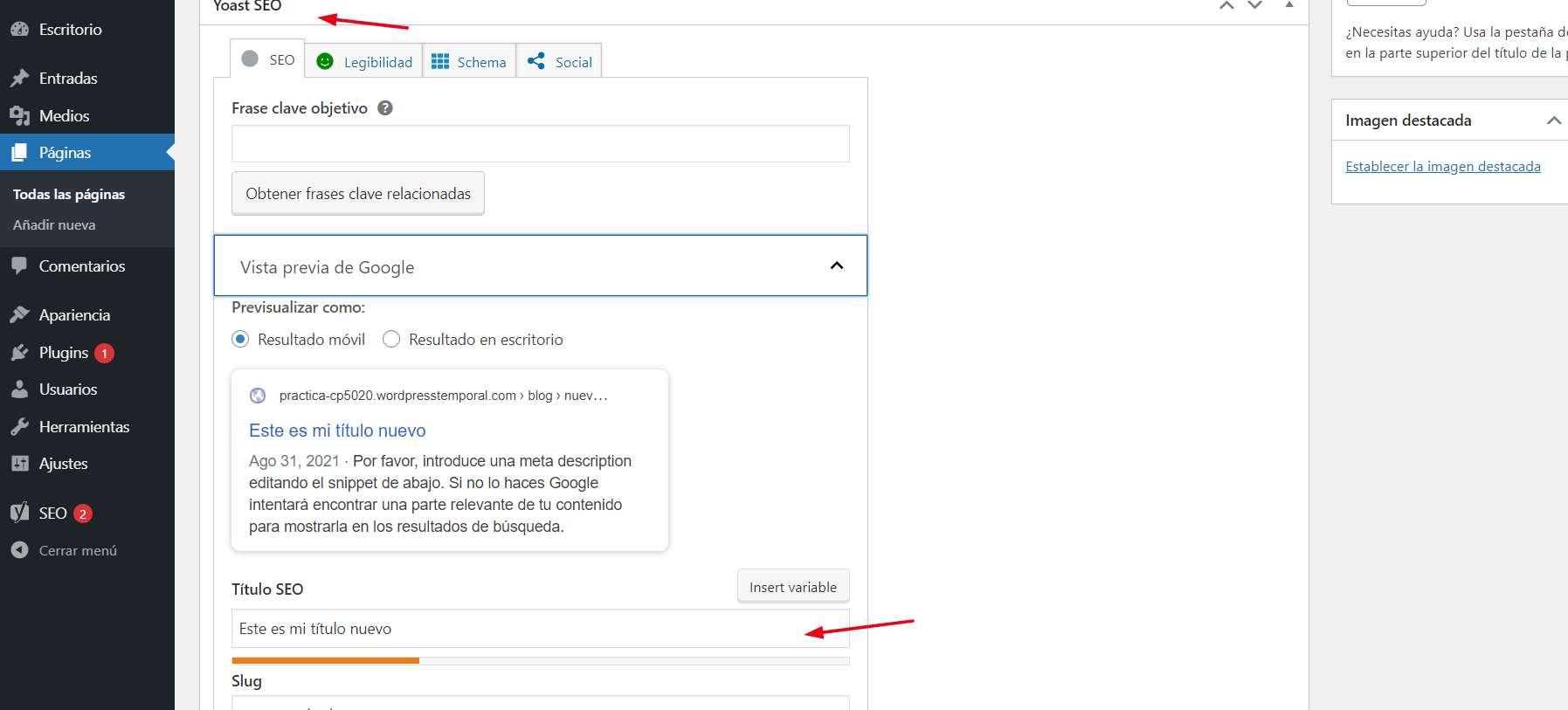The image size is (1568, 710).
Task: Click the green smiley Legibilidad icon
Action: point(325,61)
